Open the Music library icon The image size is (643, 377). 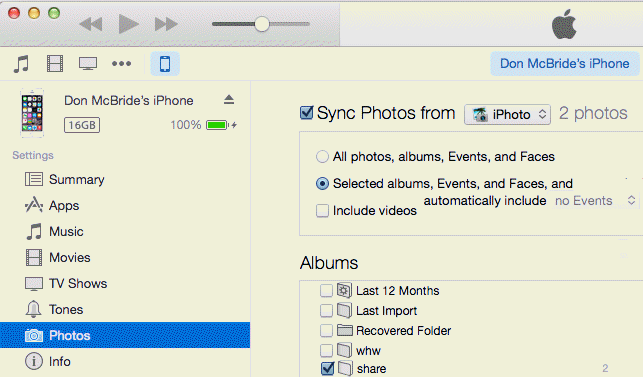click(21, 64)
